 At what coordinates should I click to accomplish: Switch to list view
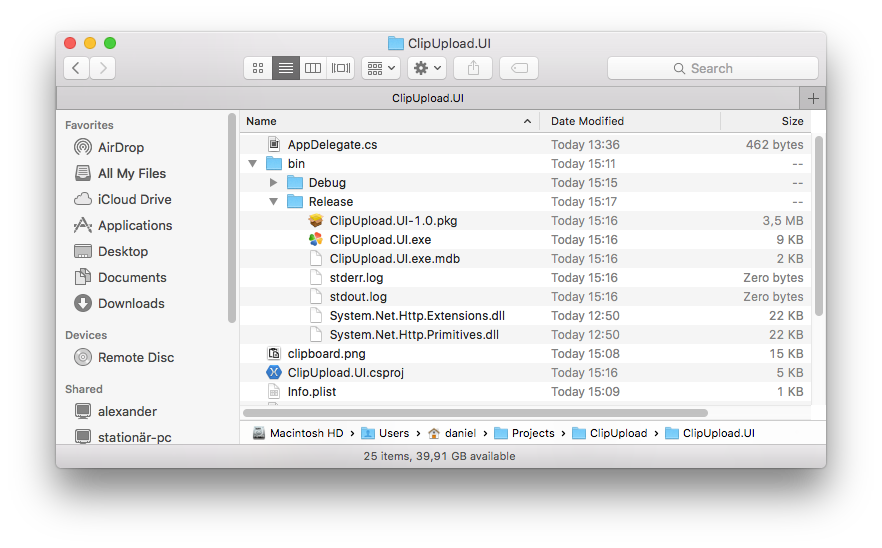point(286,68)
